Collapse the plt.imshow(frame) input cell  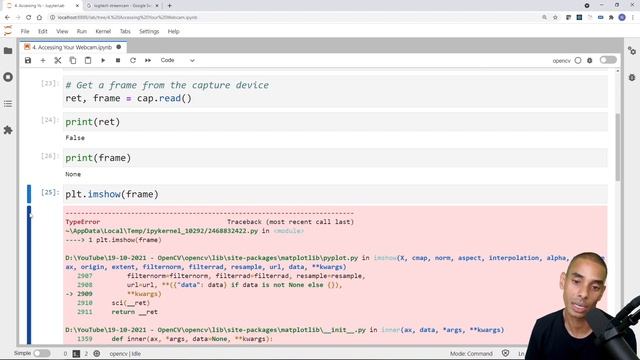(29, 194)
